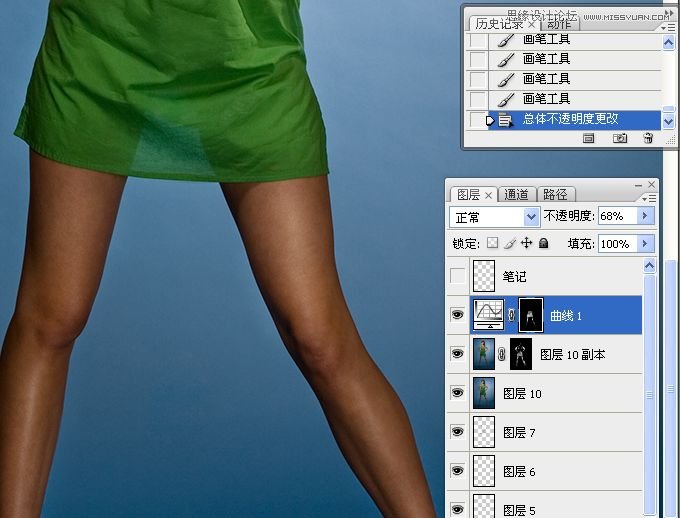Select the 图层 7 layer name
The image size is (680, 518).
pos(519,432)
